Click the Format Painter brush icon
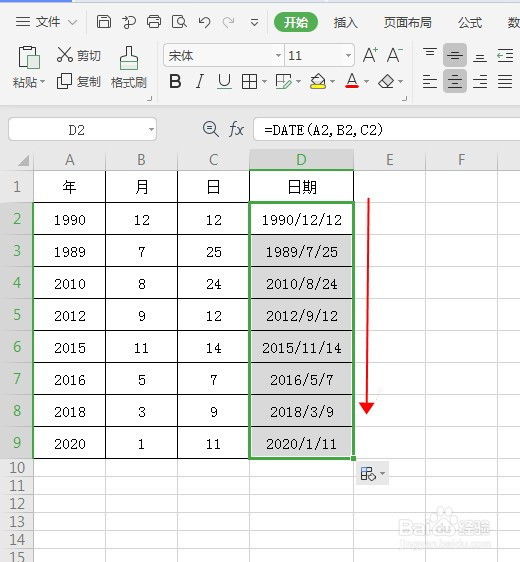Viewport: 520px width, 562px height. [129, 58]
